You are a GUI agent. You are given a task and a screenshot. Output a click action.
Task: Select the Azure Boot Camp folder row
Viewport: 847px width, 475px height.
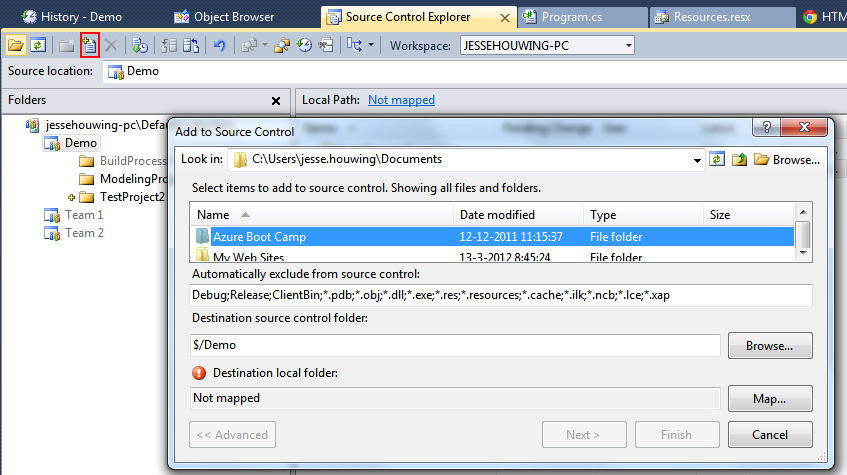point(493,237)
